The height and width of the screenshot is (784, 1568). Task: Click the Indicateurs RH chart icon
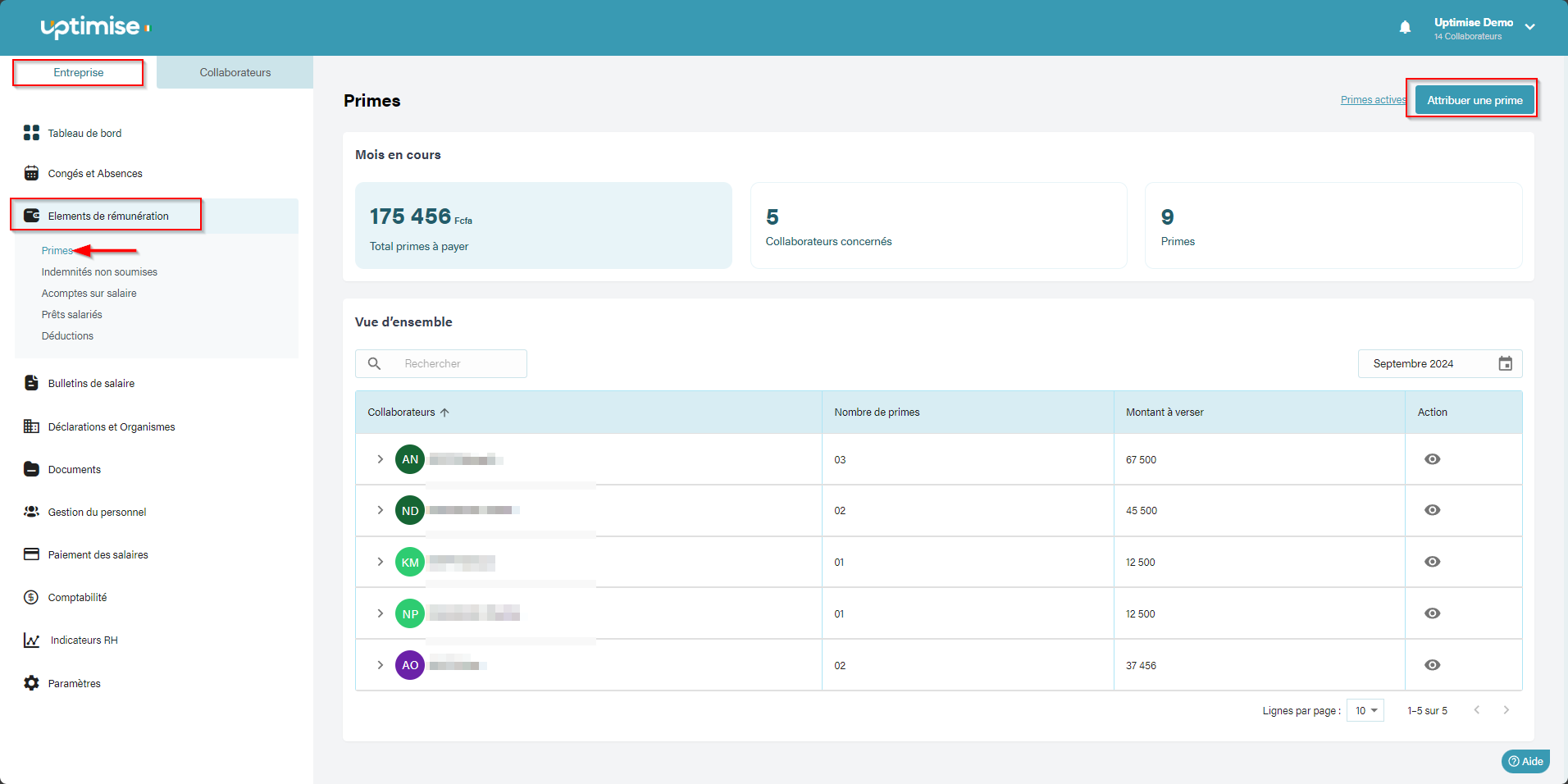click(x=31, y=640)
